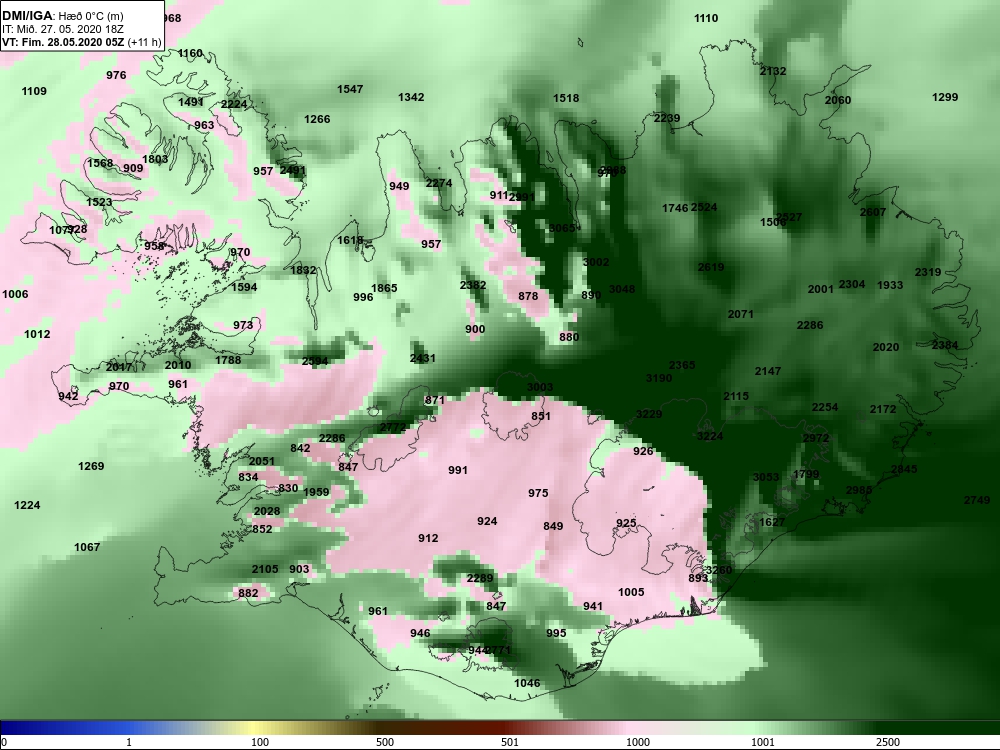Click the map value 2274

(439, 184)
